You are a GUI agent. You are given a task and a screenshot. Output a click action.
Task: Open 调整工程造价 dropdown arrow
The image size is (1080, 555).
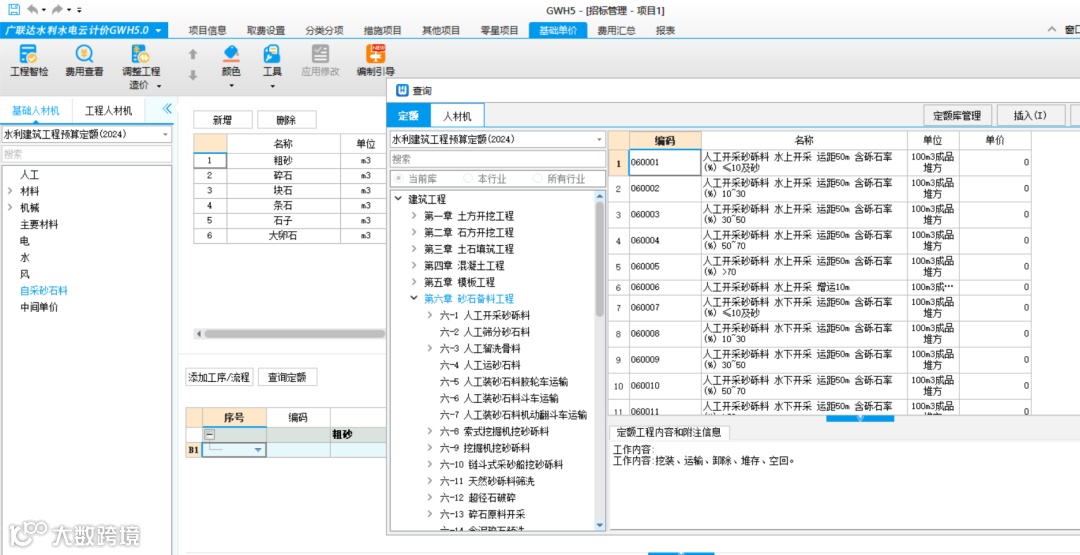point(159,86)
